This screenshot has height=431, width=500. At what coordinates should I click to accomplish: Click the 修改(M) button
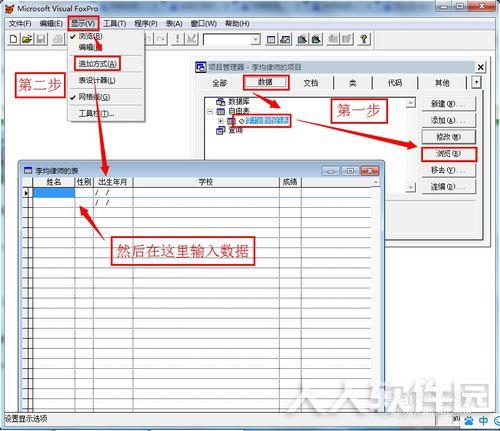point(448,137)
